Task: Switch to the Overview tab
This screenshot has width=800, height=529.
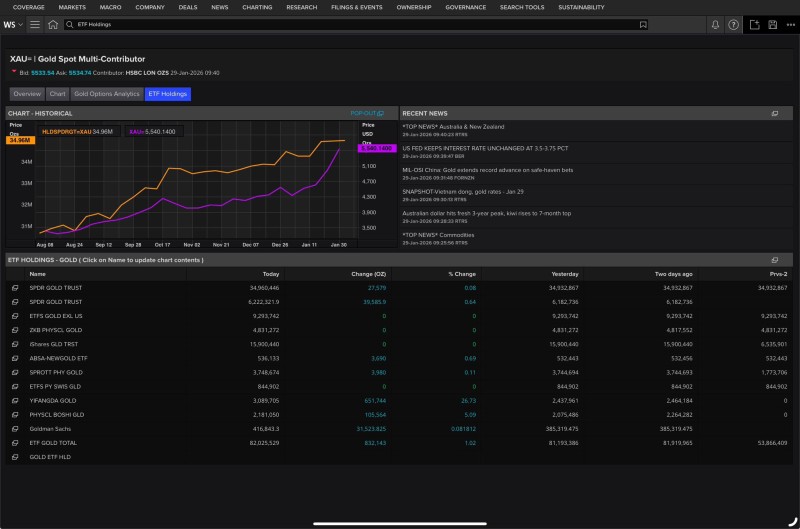Action: tap(27, 94)
